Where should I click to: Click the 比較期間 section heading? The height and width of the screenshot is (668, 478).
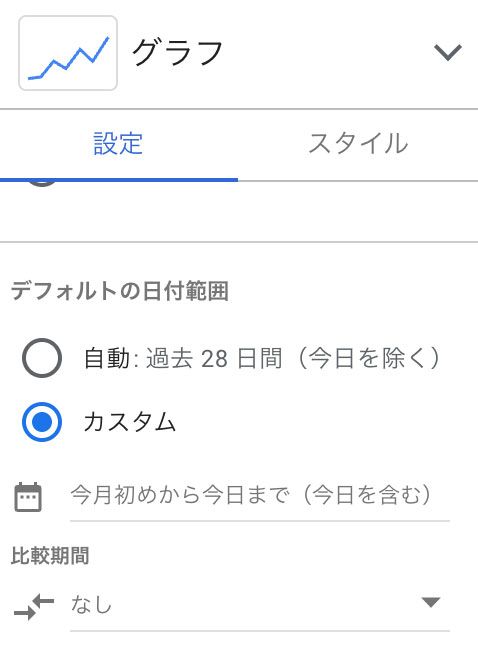pyautogui.click(x=50, y=556)
